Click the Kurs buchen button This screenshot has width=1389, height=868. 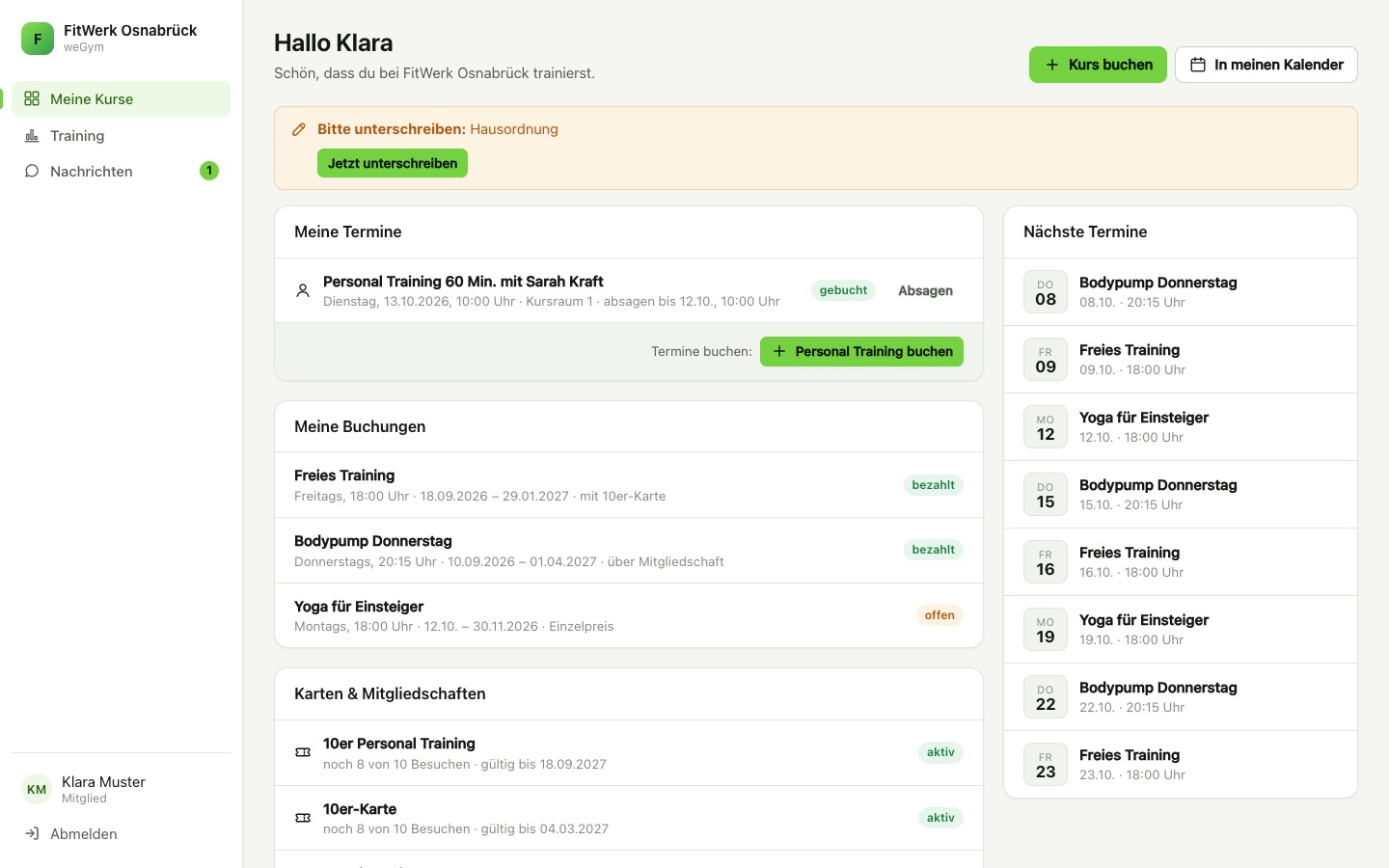point(1098,65)
